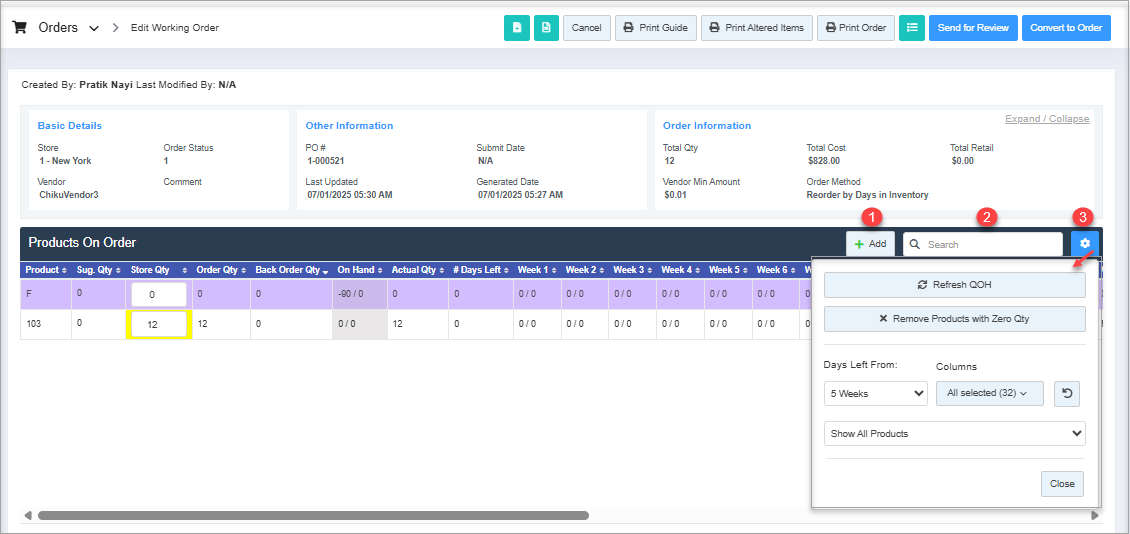
Task: Click Store Qty input showing 12
Action: tap(158, 325)
